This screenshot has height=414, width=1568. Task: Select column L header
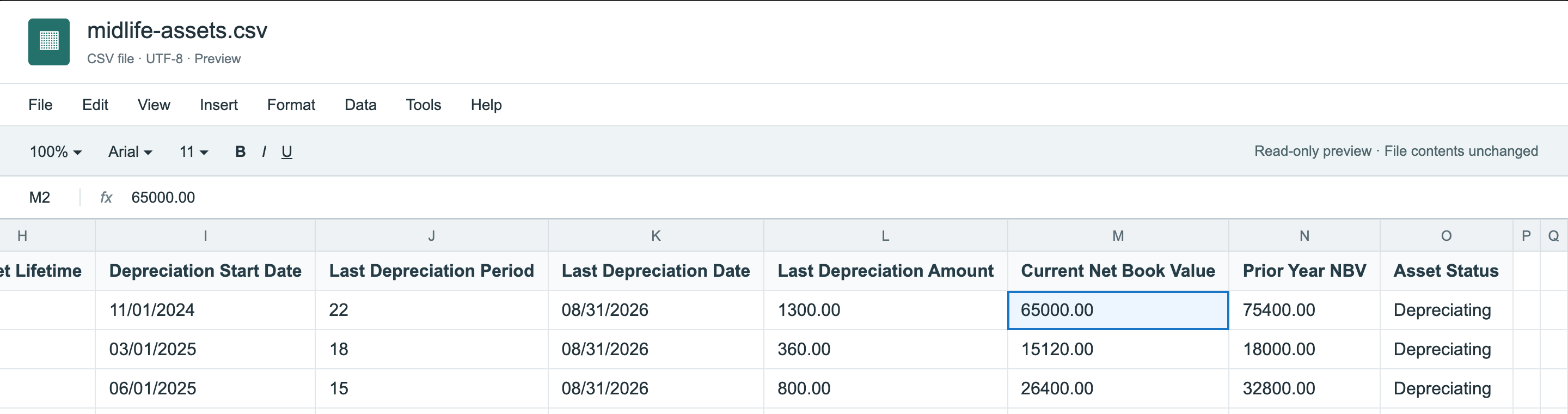click(x=886, y=236)
